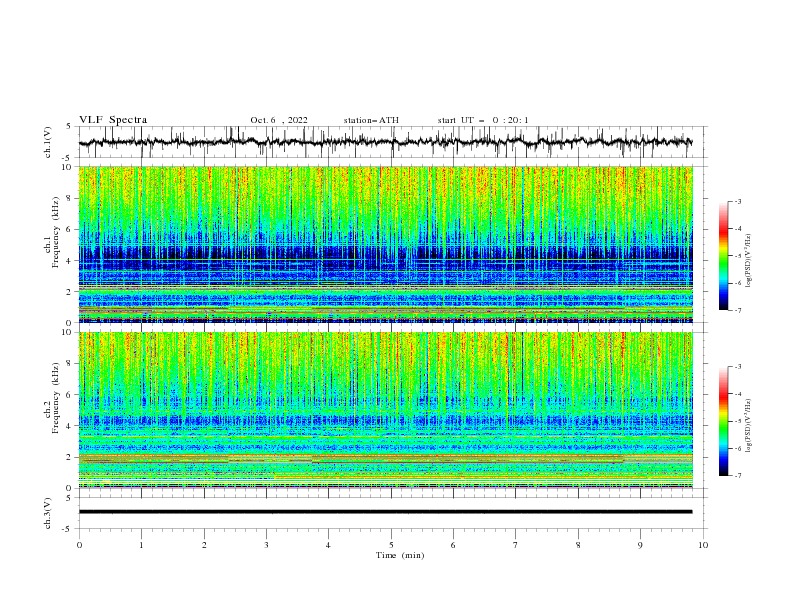The height and width of the screenshot is (612, 792).
Task: Click the ch.1 spectrogram panel
Action: [385, 244]
